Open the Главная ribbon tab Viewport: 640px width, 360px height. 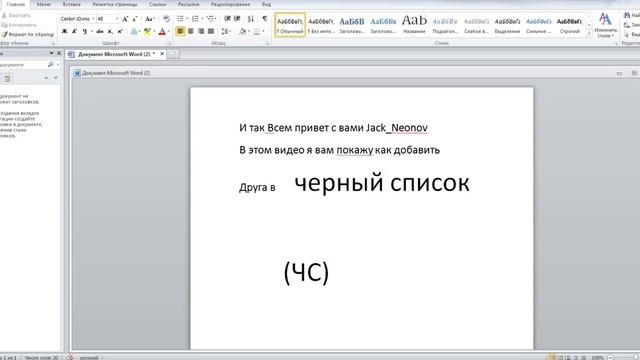coord(16,4)
